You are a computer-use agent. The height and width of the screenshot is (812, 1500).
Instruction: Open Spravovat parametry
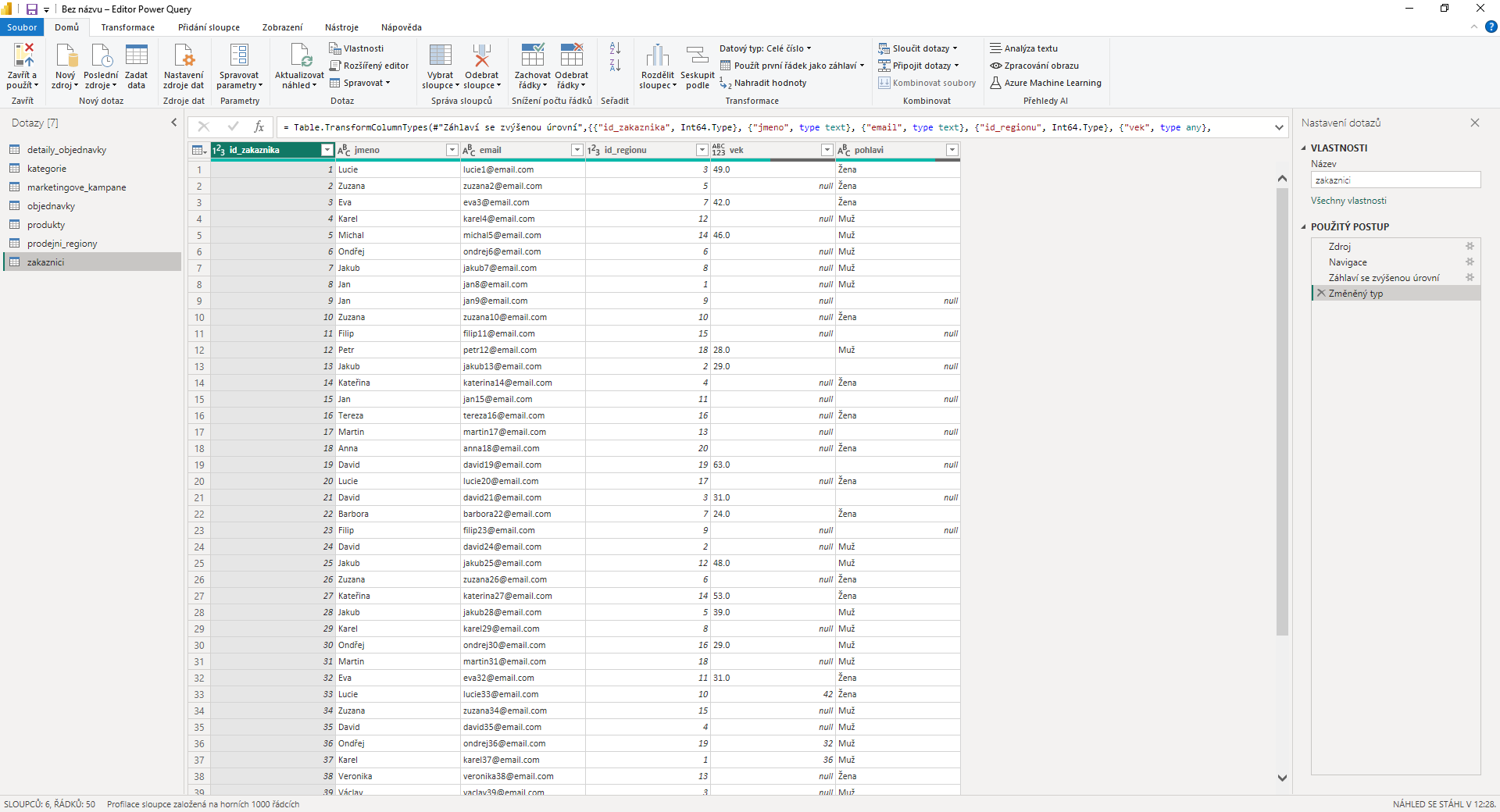coord(239,66)
